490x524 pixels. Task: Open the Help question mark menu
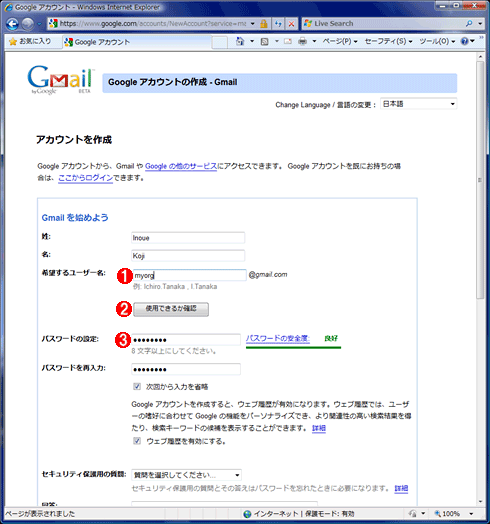coord(468,41)
